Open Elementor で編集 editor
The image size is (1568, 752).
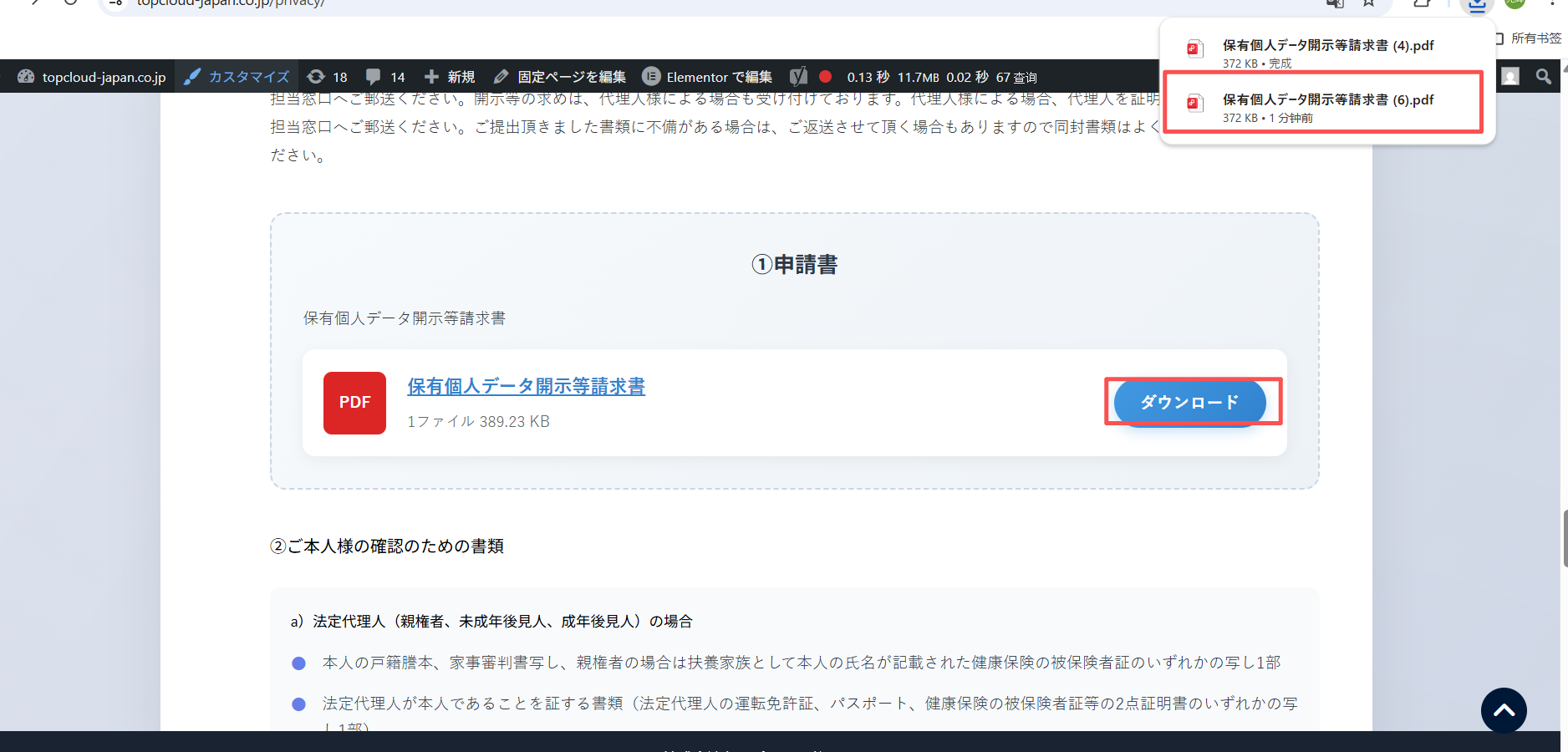click(x=707, y=77)
